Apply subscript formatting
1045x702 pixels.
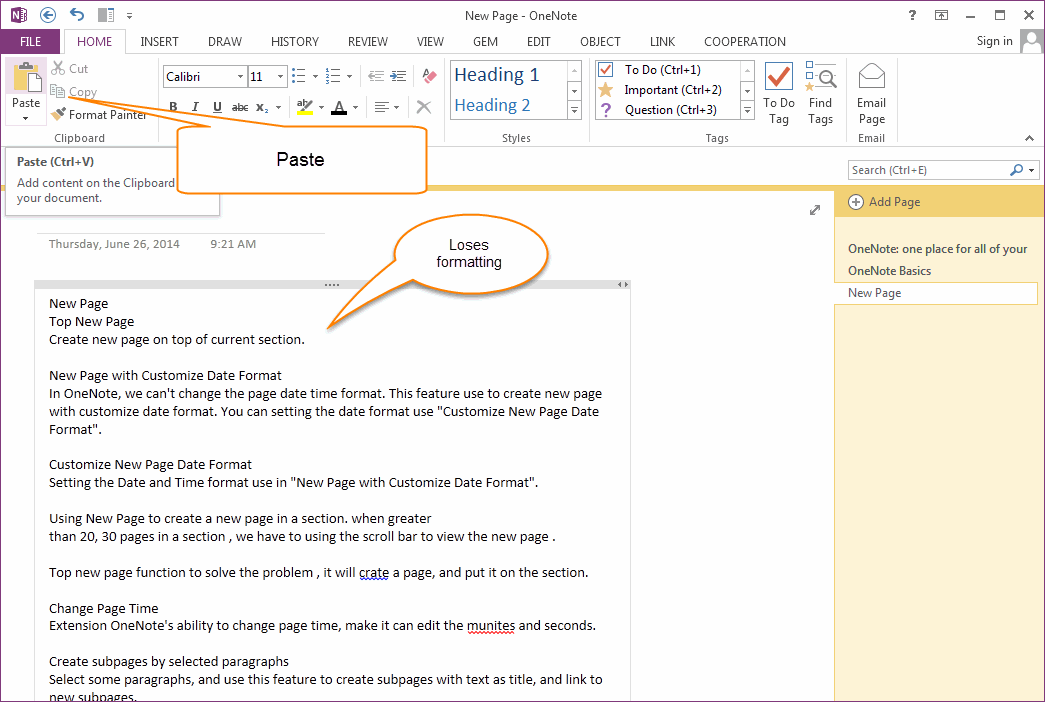pyautogui.click(x=262, y=107)
